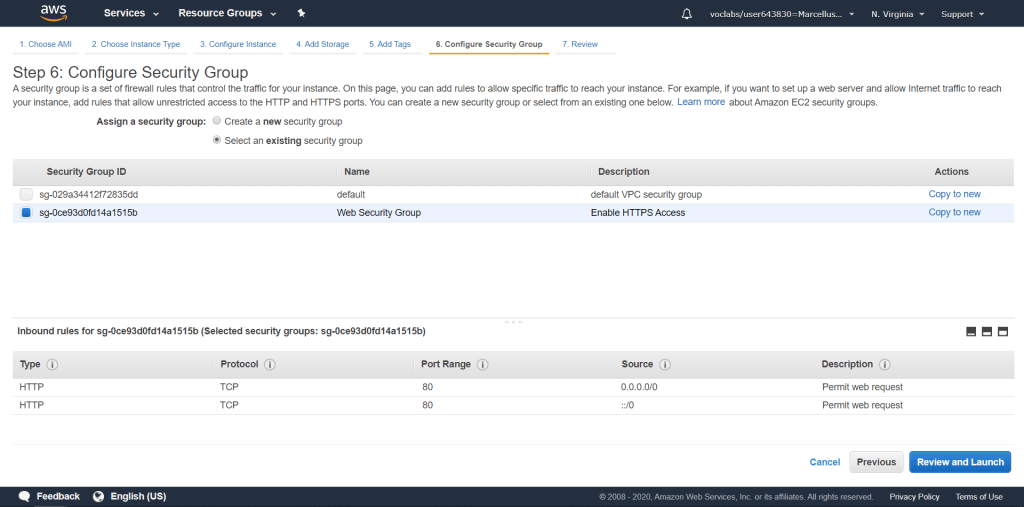The height and width of the screenshot is (507, 1024).
Task: Go to the 4. Add Storage tab
Action: tap(324, 45)
